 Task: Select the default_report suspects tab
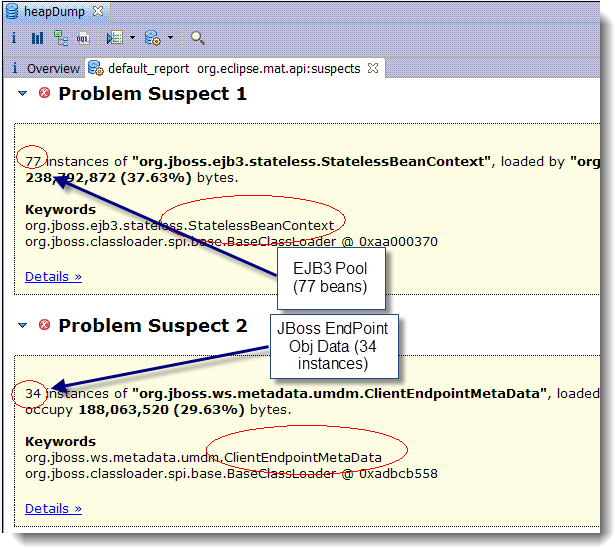233,69
